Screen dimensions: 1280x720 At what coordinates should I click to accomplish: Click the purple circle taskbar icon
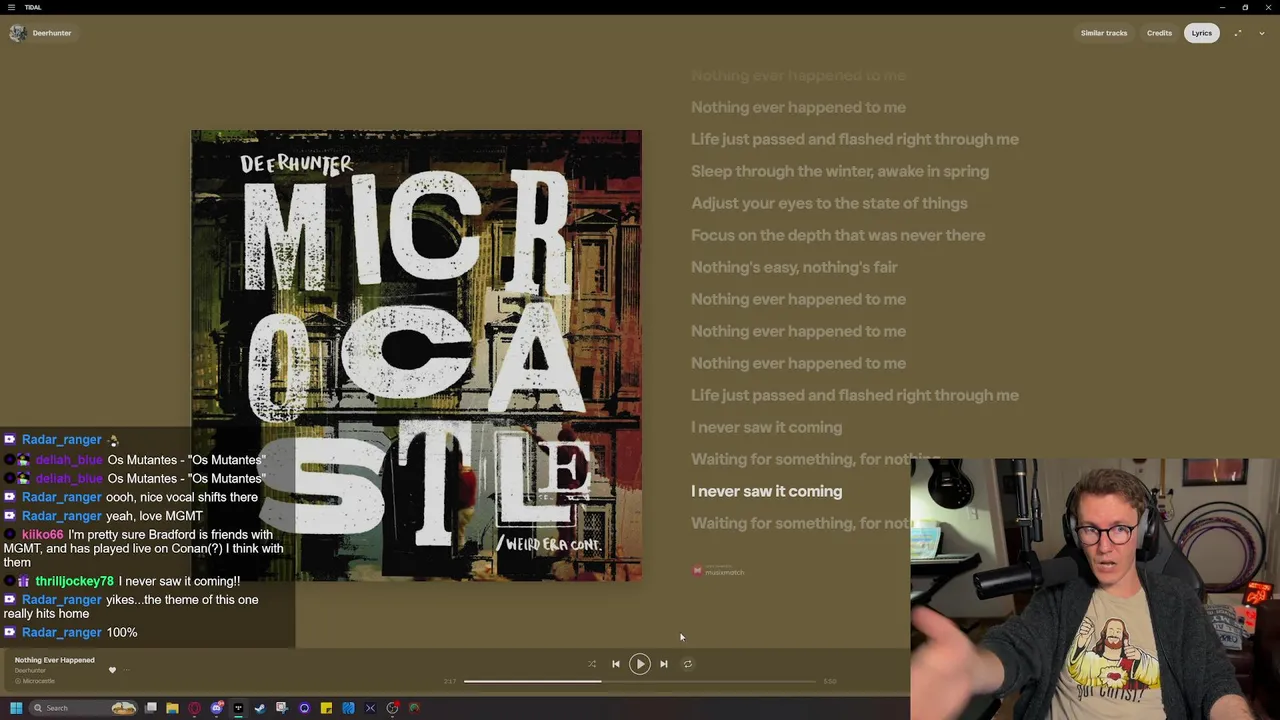click(x=304, y=708)
